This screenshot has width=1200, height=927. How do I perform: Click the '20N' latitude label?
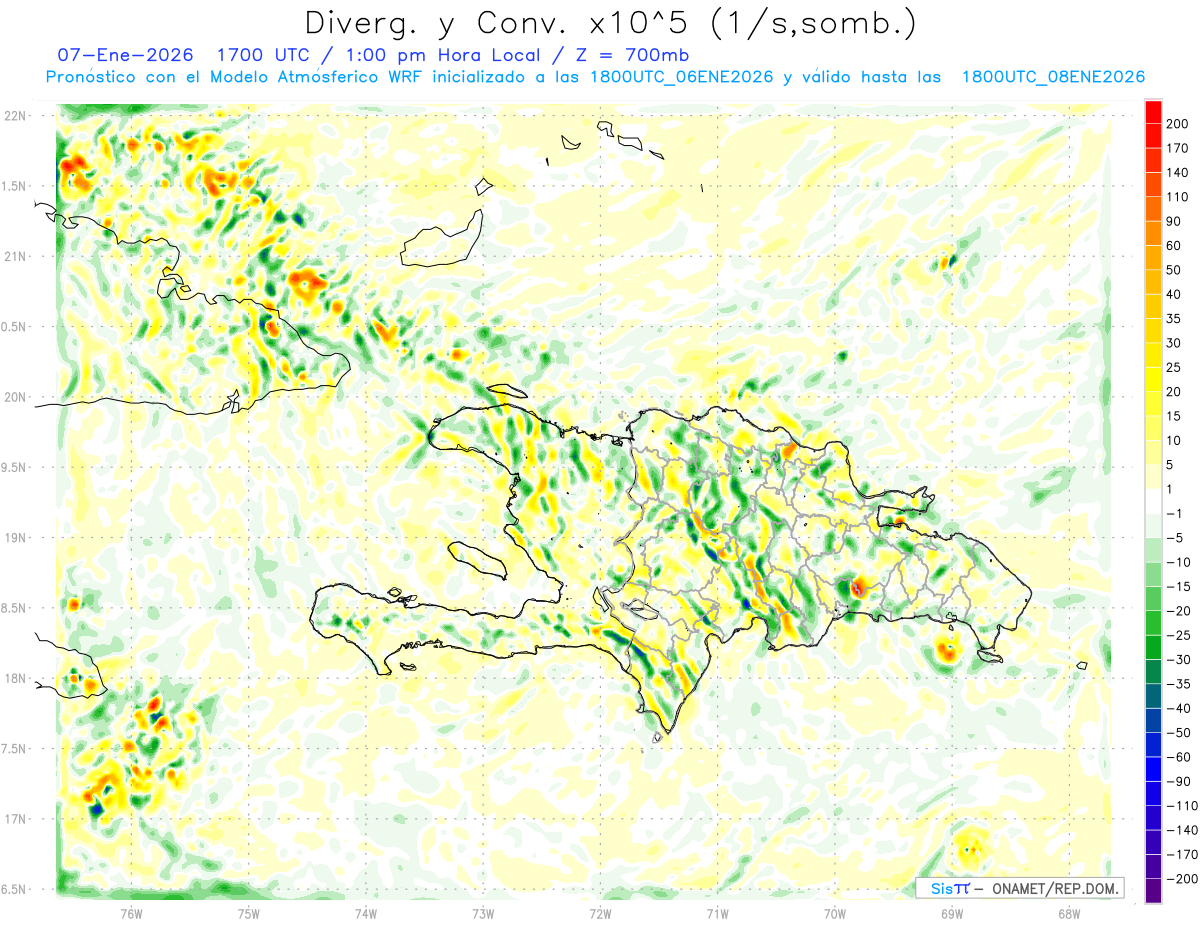tap(14, 397)
